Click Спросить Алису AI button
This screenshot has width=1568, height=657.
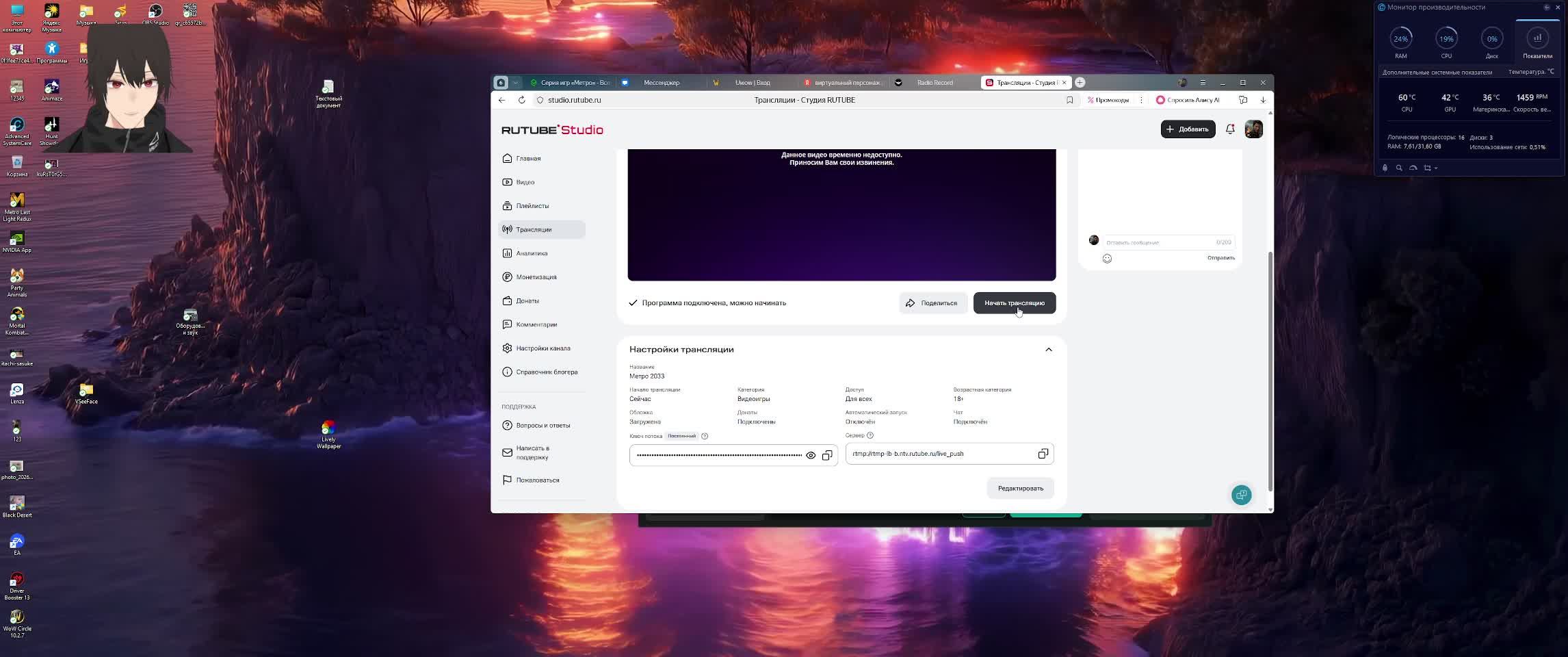click(1188, 100)
